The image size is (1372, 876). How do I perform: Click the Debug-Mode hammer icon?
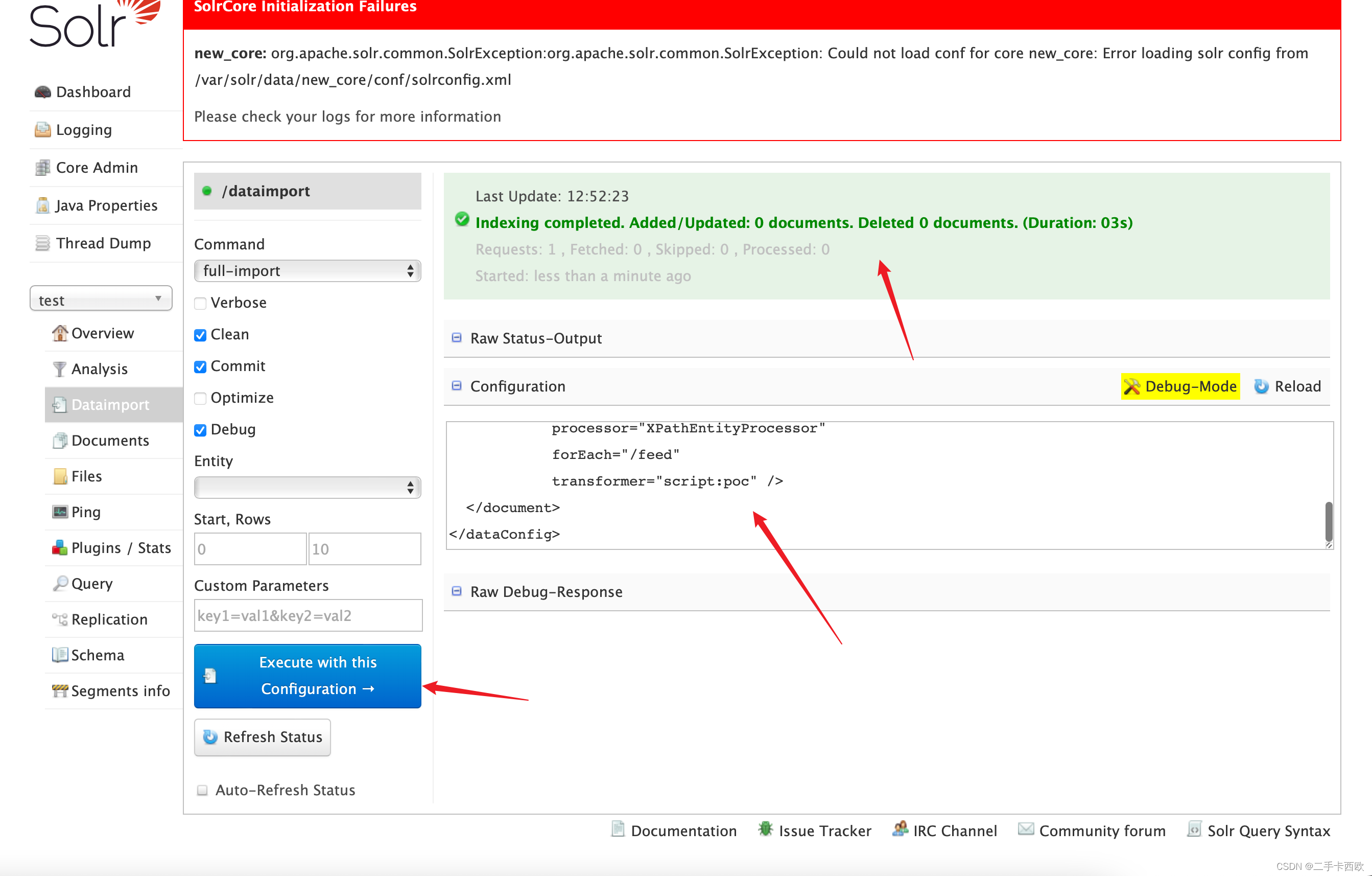coord(1131,386)
